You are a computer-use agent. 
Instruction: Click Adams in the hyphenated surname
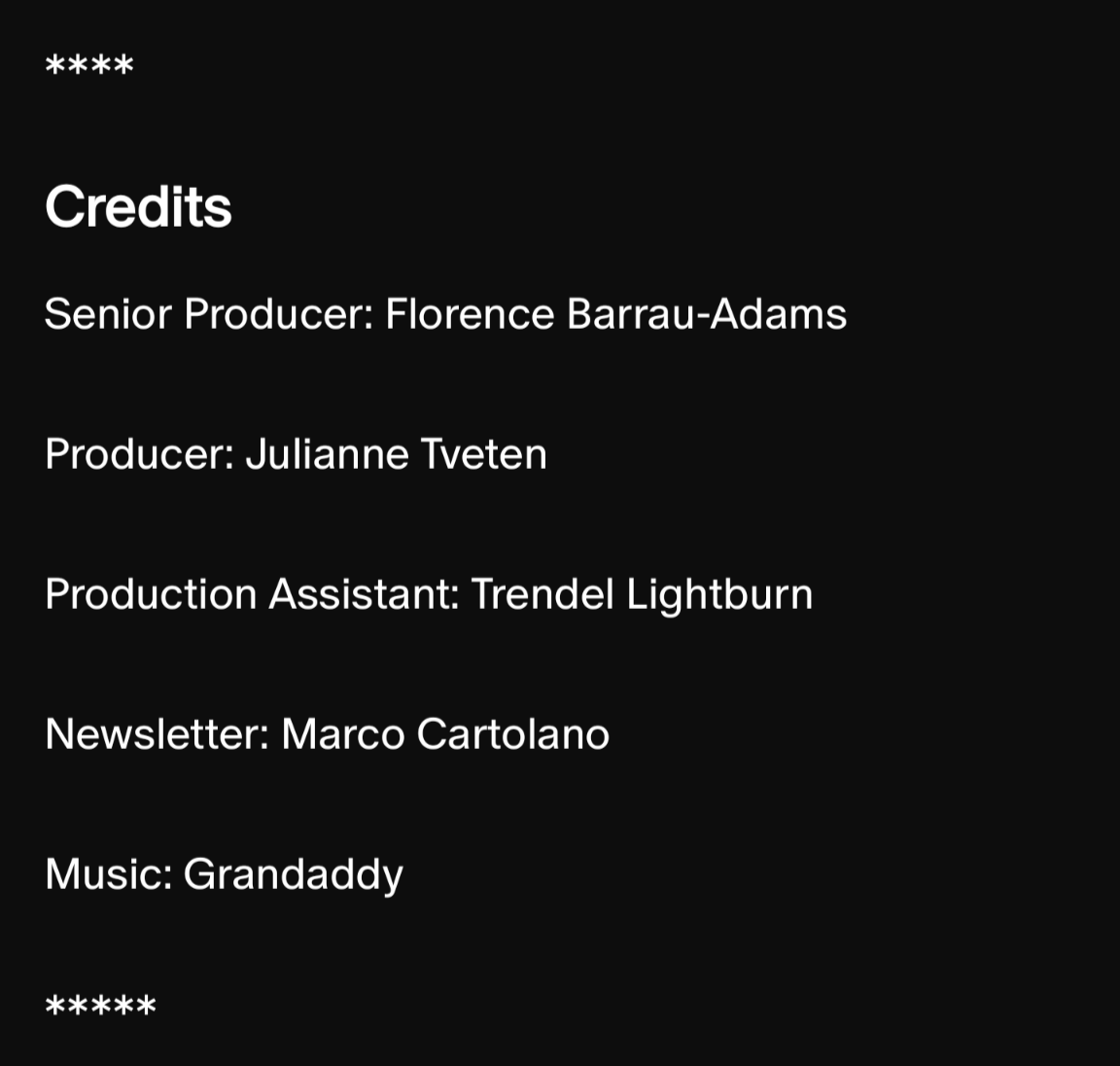coord(778,314)
